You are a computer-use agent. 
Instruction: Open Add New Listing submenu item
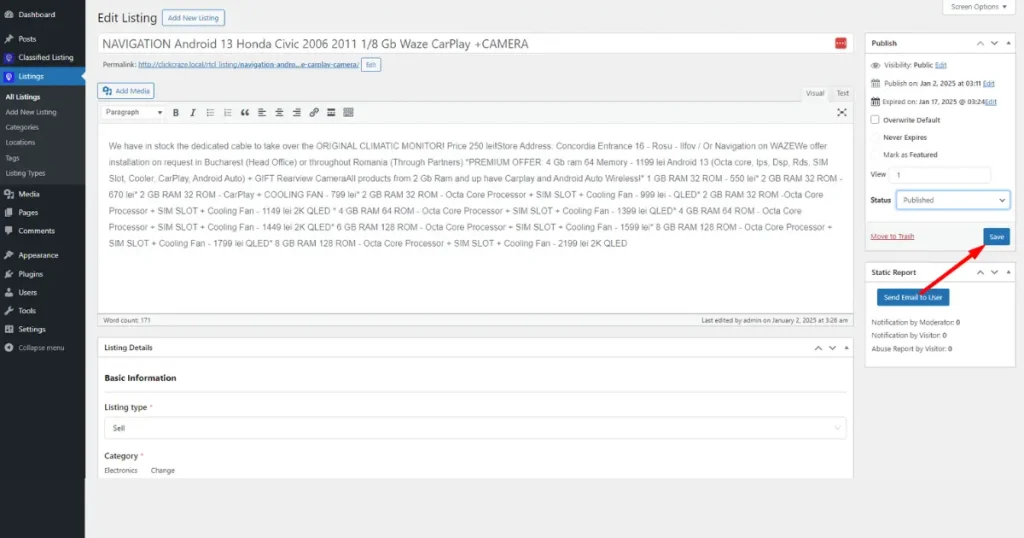[31, 112]
